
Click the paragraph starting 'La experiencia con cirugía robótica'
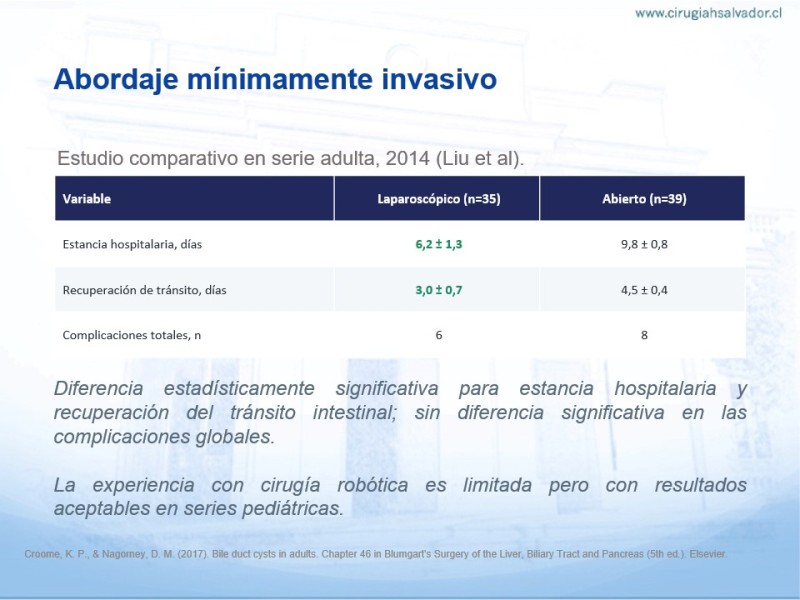pos(400,496)
